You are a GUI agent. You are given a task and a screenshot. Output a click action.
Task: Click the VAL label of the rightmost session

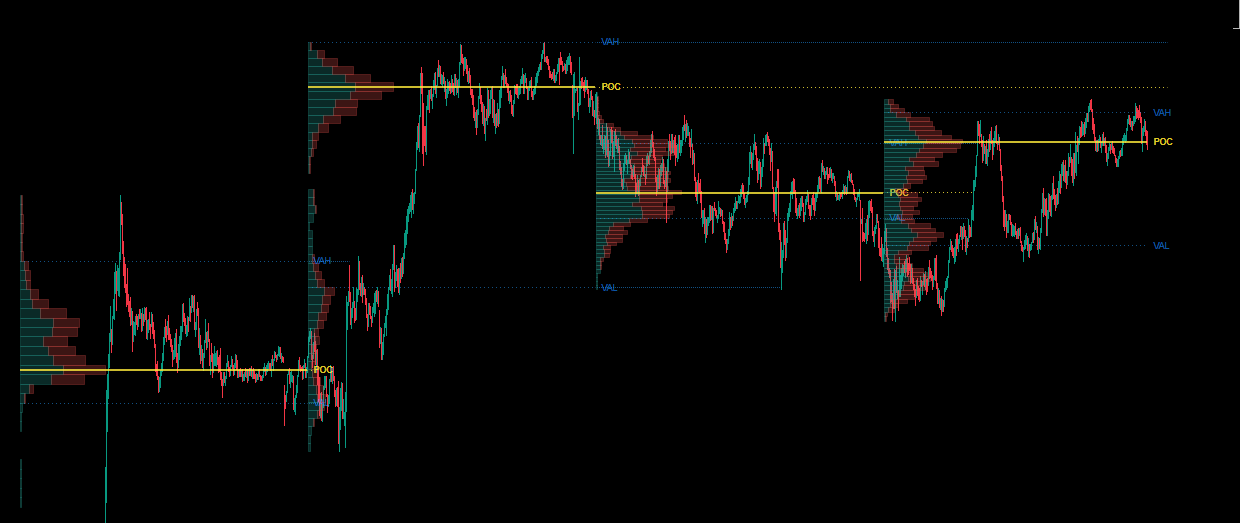[x=1160, y=246]
